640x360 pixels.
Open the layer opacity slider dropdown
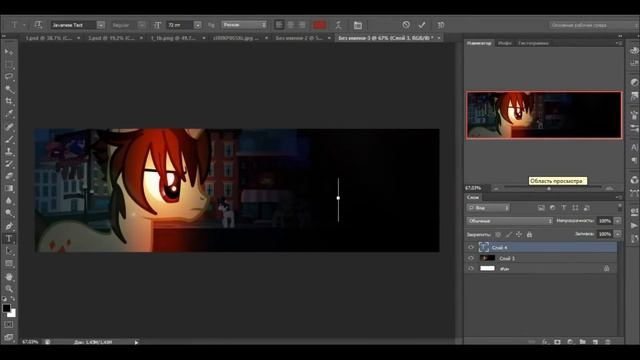[618, 221]
